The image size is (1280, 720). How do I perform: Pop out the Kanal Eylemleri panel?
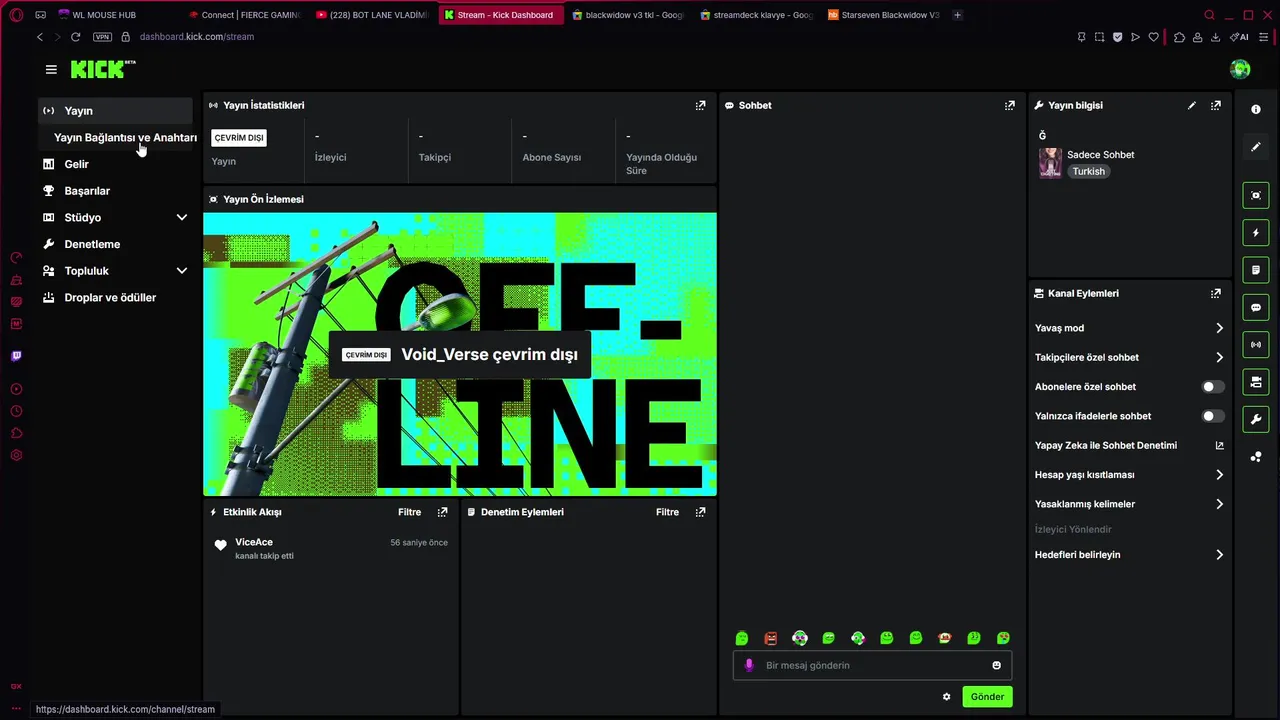[x=1216, y=293]
